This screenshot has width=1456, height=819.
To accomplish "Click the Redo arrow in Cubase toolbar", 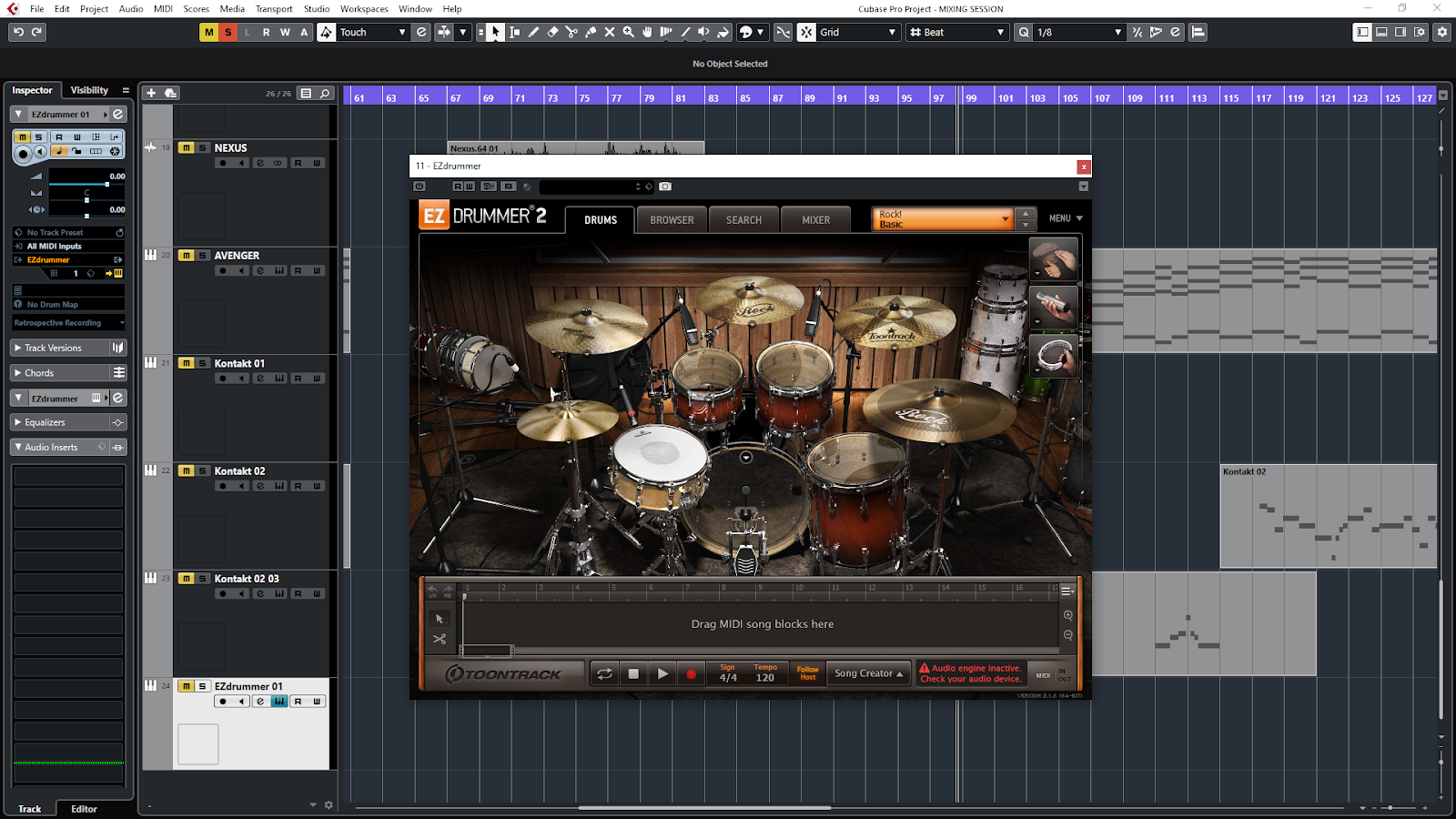I will pyautogui.click(x=37, y=32).
